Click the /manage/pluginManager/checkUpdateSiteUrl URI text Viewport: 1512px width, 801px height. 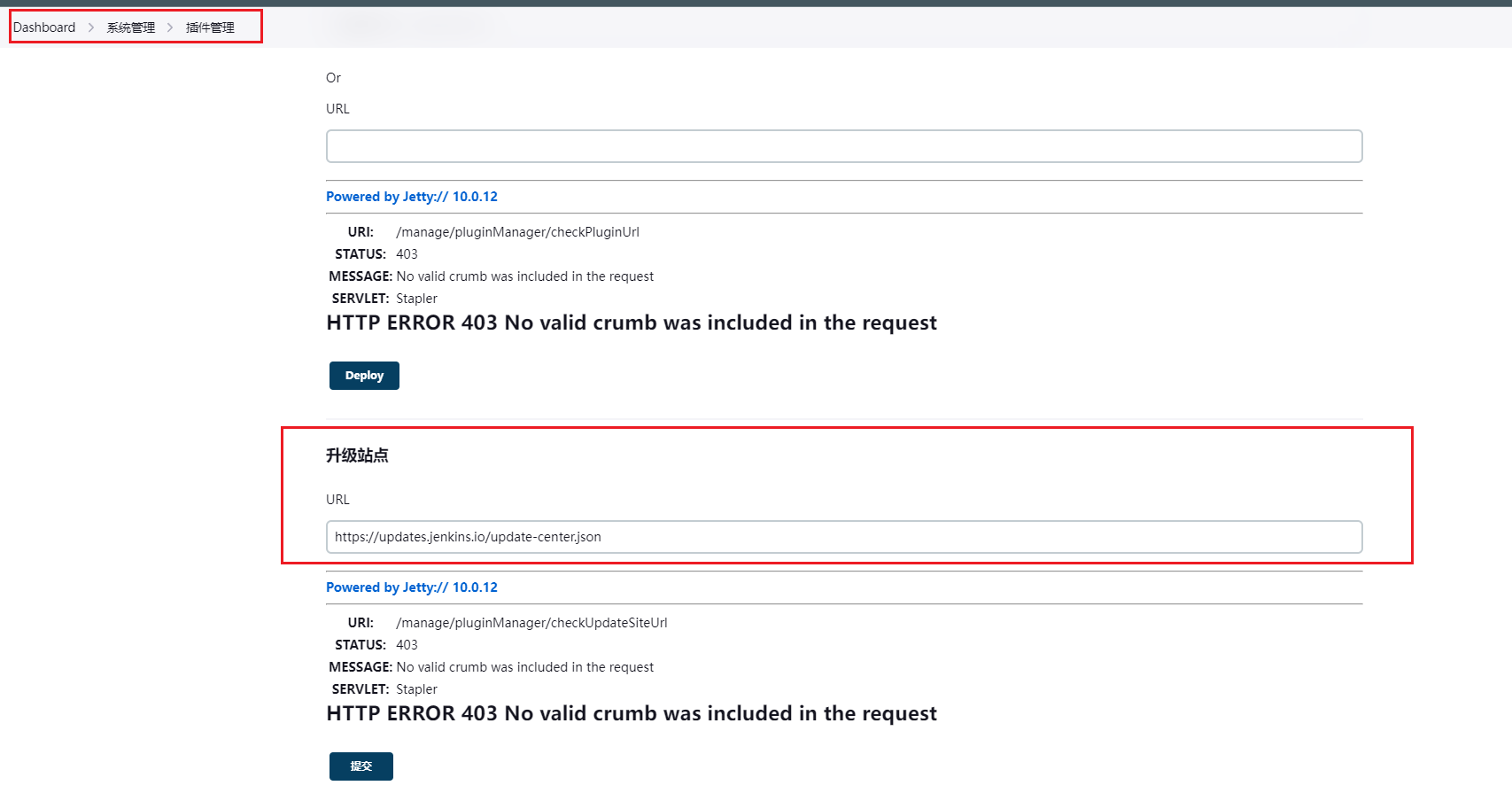531,623
